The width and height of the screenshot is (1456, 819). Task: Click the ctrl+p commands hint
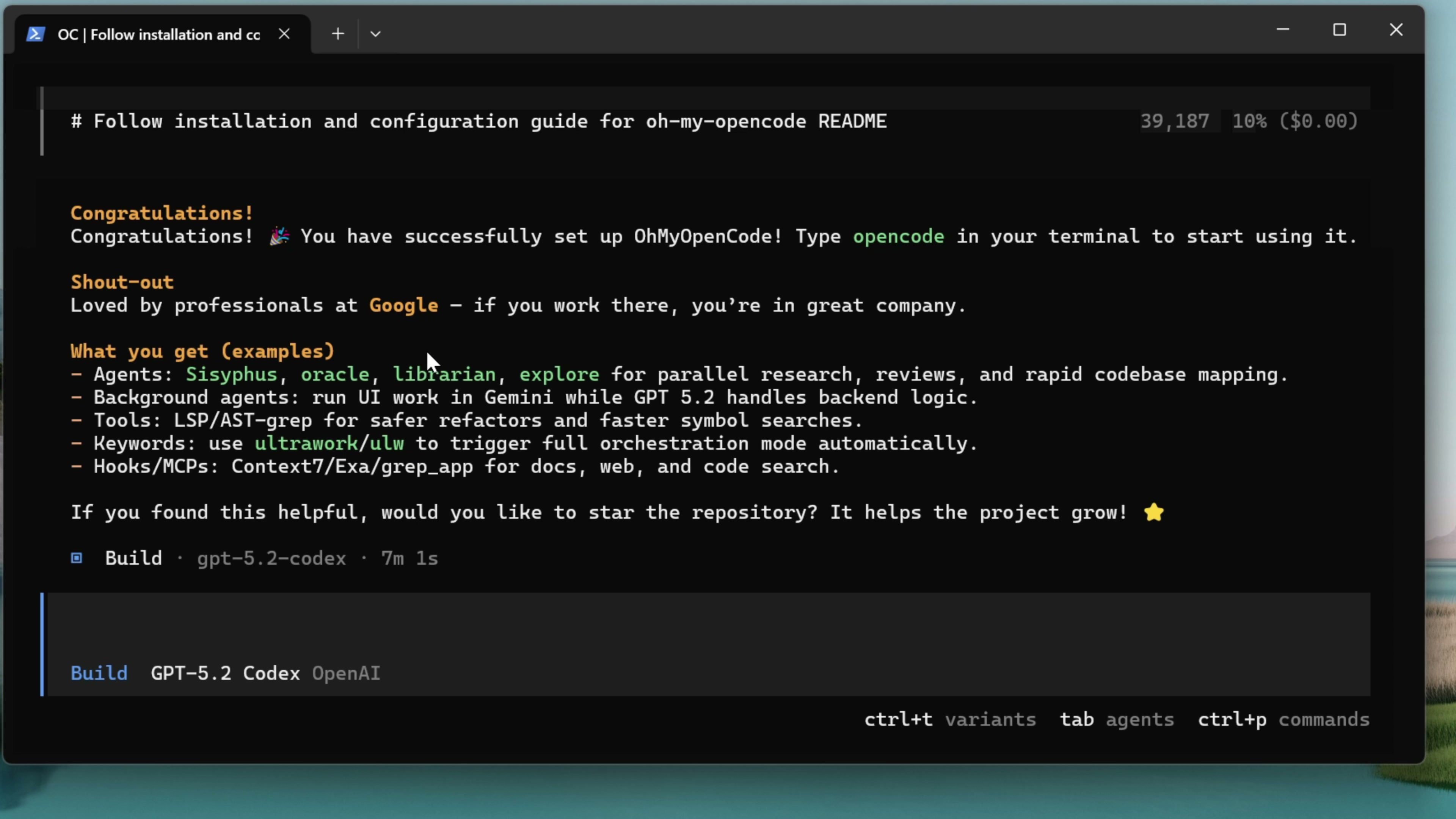(x=1283, y=720)
